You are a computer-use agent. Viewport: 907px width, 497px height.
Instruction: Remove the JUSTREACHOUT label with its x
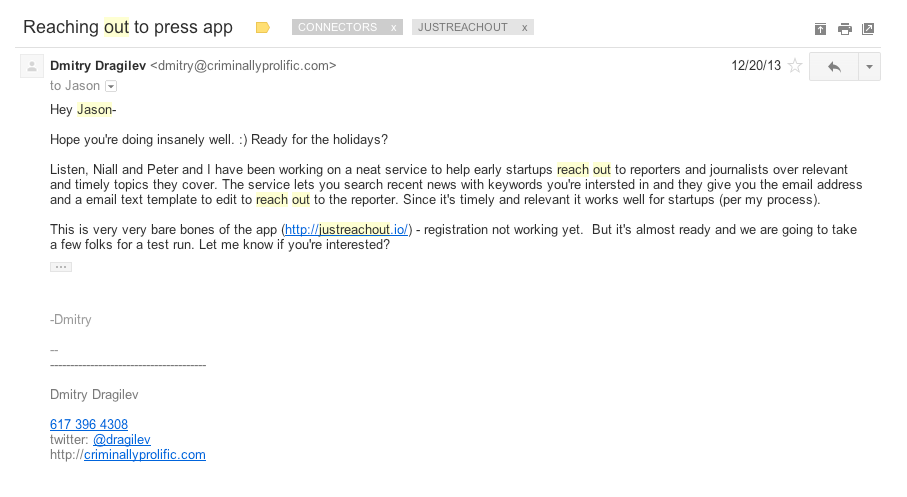click(x=524, y=28)
